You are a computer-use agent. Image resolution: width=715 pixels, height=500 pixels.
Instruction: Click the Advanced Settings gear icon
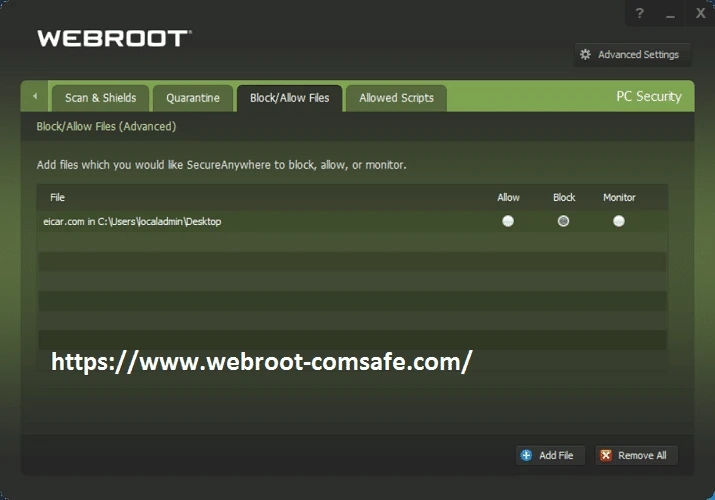585,55
